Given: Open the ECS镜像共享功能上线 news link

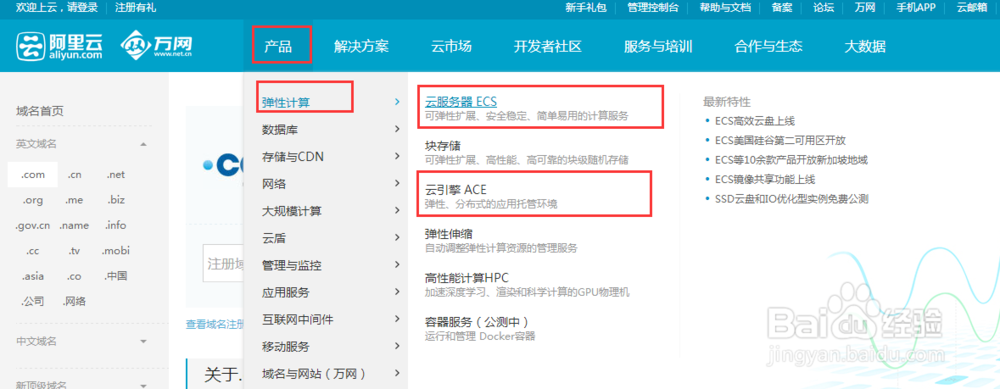Looking at the screenshot, I should point(765,179).
